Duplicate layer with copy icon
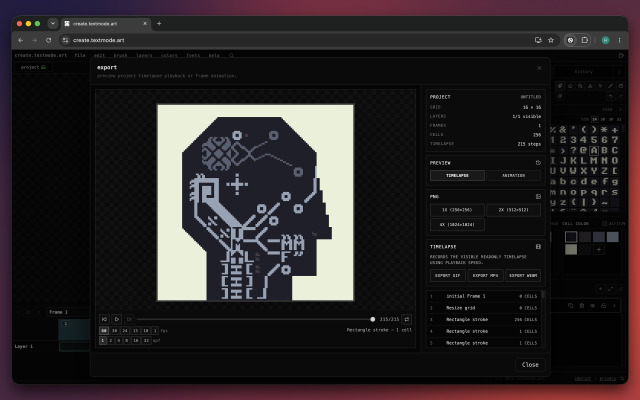This screenshot has width=640, height=400. click(x=571, y=306)
